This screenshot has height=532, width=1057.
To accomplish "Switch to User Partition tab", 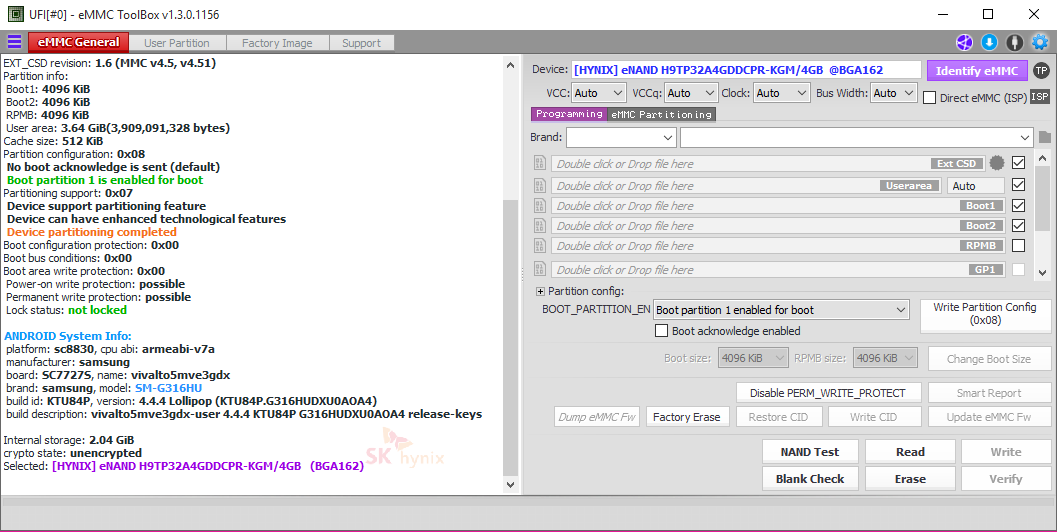I will point(177,42).
